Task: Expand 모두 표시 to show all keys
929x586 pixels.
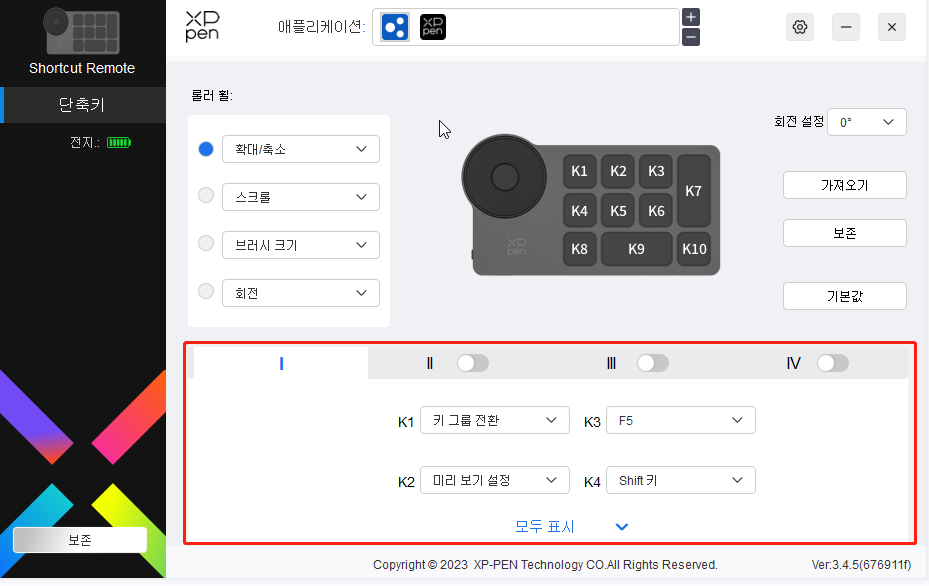Action: click(571, 526)
